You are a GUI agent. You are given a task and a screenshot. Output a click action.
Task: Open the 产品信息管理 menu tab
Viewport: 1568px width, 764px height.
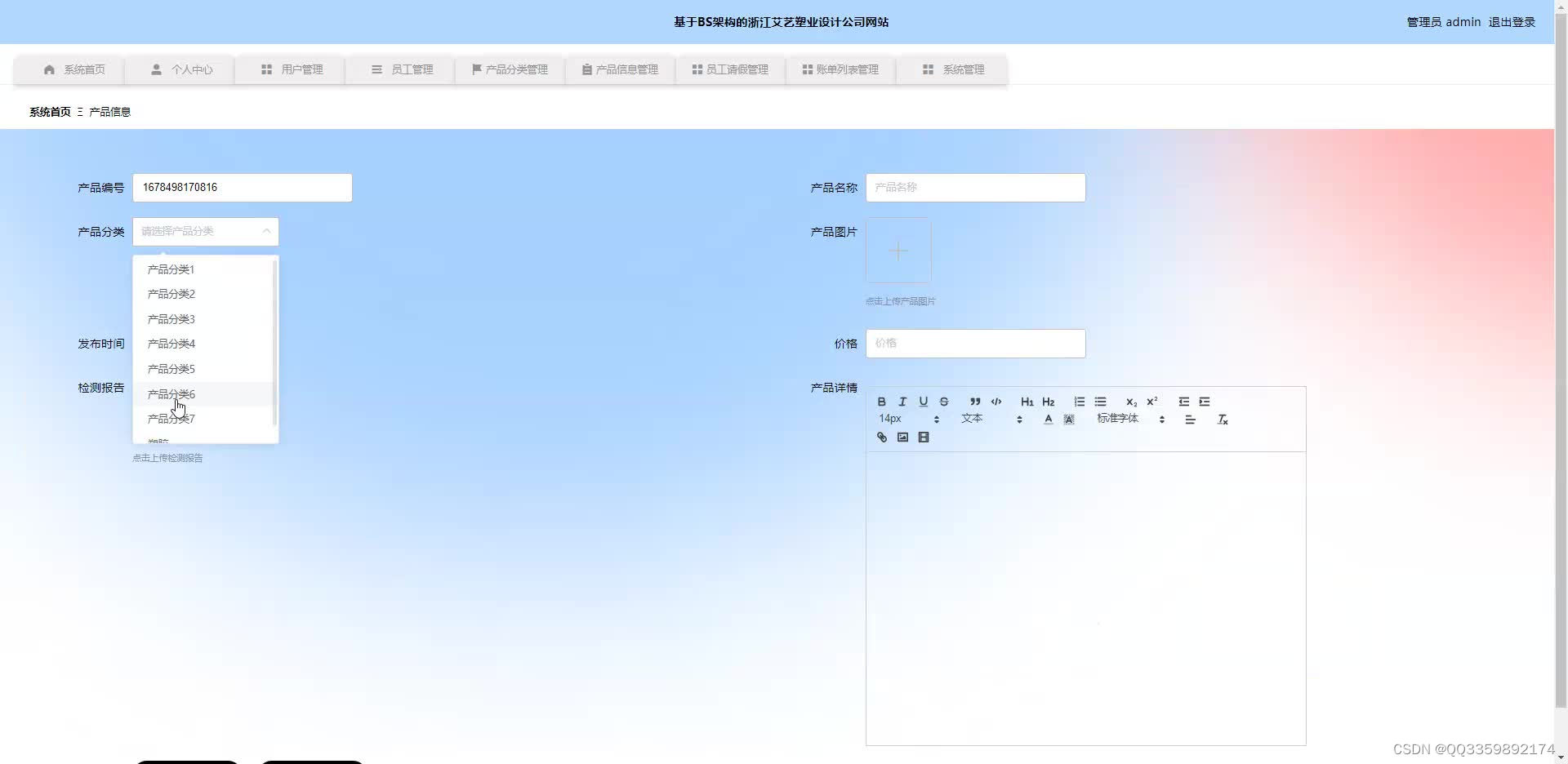point(621,69)
